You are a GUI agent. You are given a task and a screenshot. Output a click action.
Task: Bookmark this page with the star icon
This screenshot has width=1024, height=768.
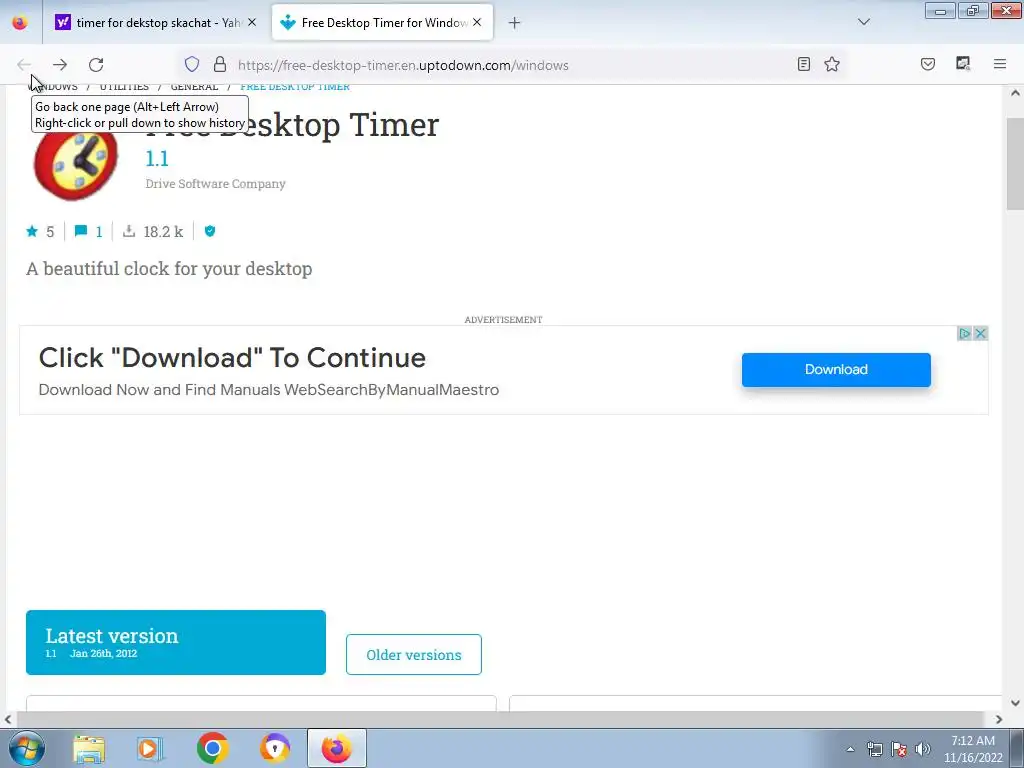click(832, 64)
